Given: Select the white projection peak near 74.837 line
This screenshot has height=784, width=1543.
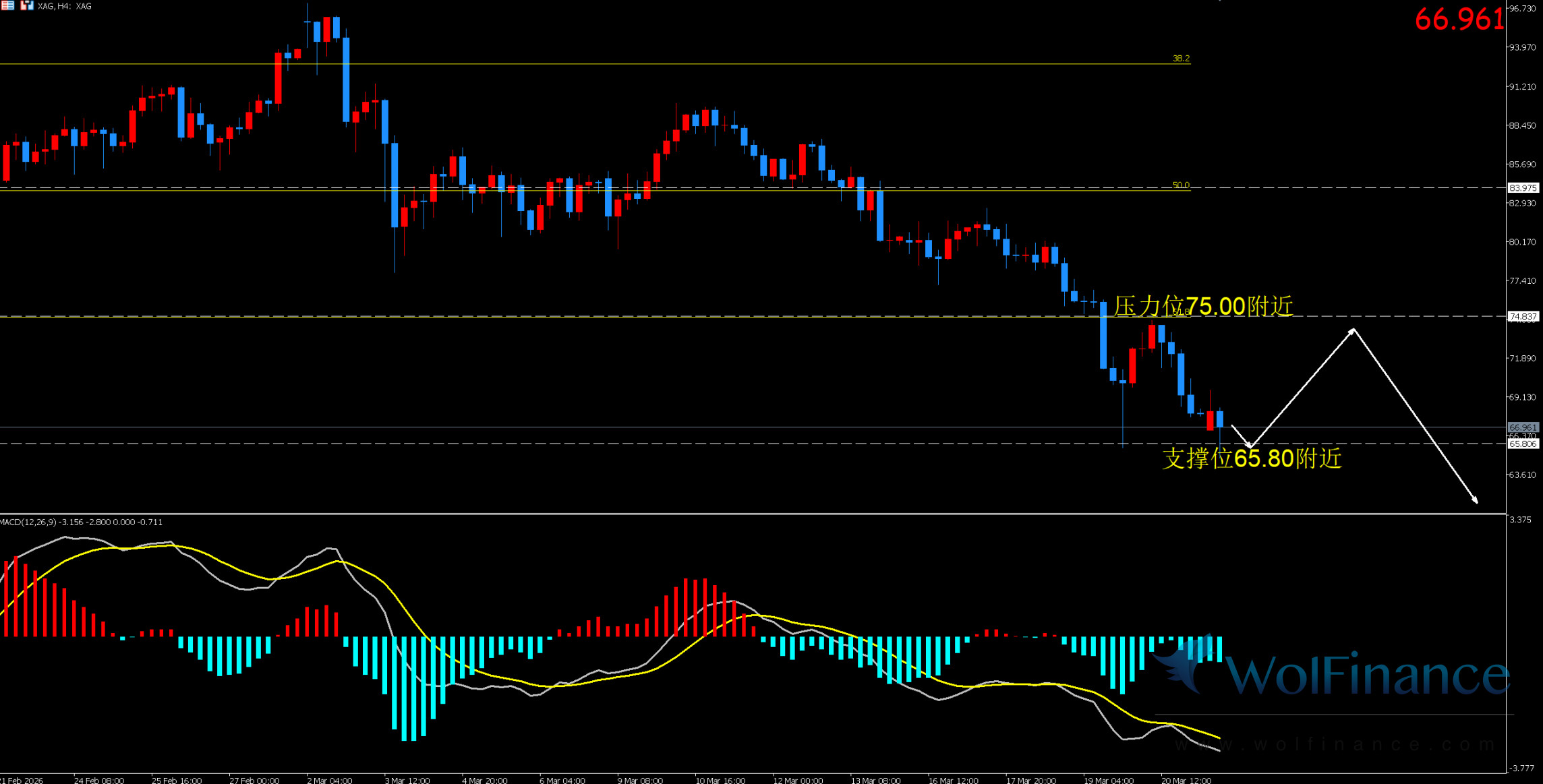Looking at the screenshot, I should tap(1353, 330).
